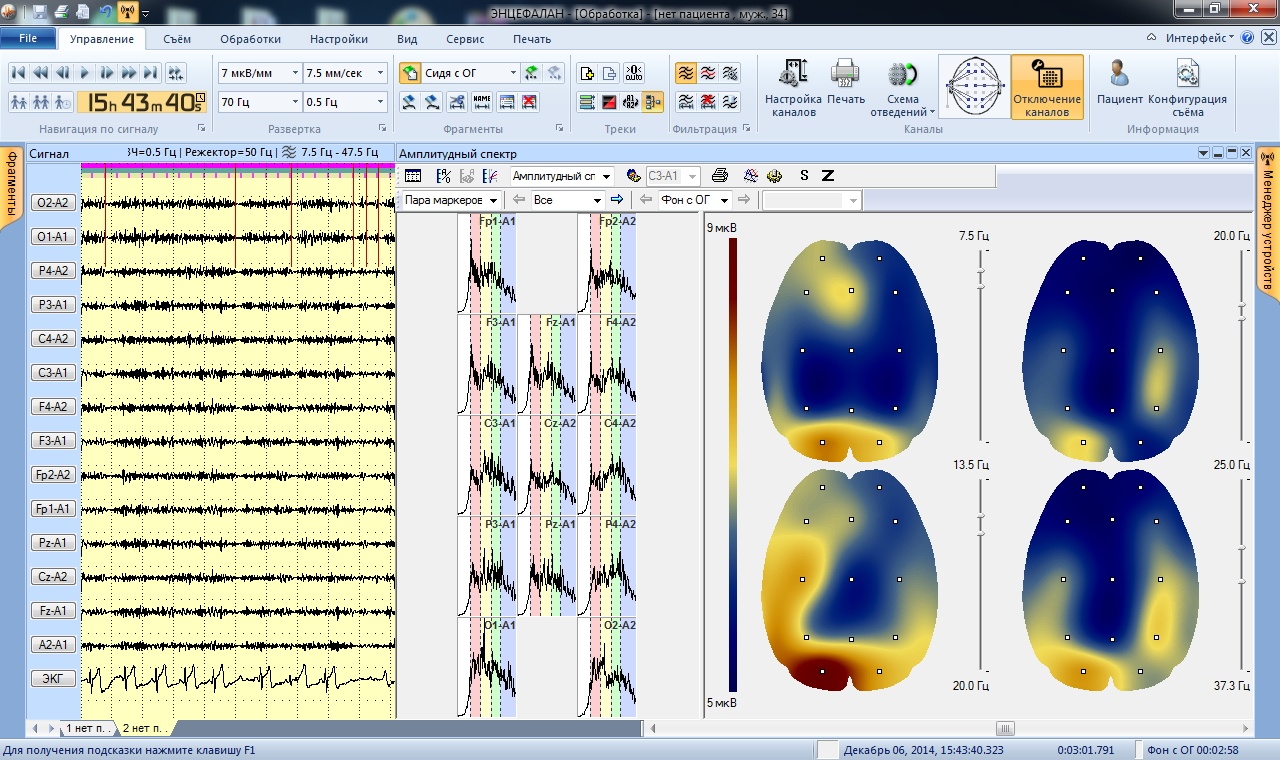Image resolution: width=1280 pixels, height=760 pixels.
Task: Click fast rewind in signal navigation
Action: [41, 73]
